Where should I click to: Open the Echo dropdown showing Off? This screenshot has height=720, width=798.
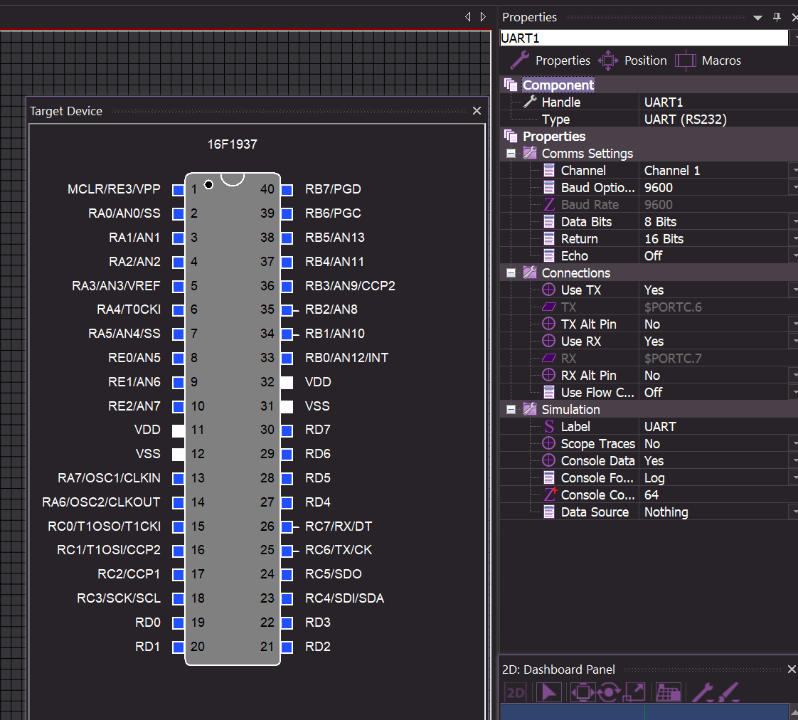794,256
